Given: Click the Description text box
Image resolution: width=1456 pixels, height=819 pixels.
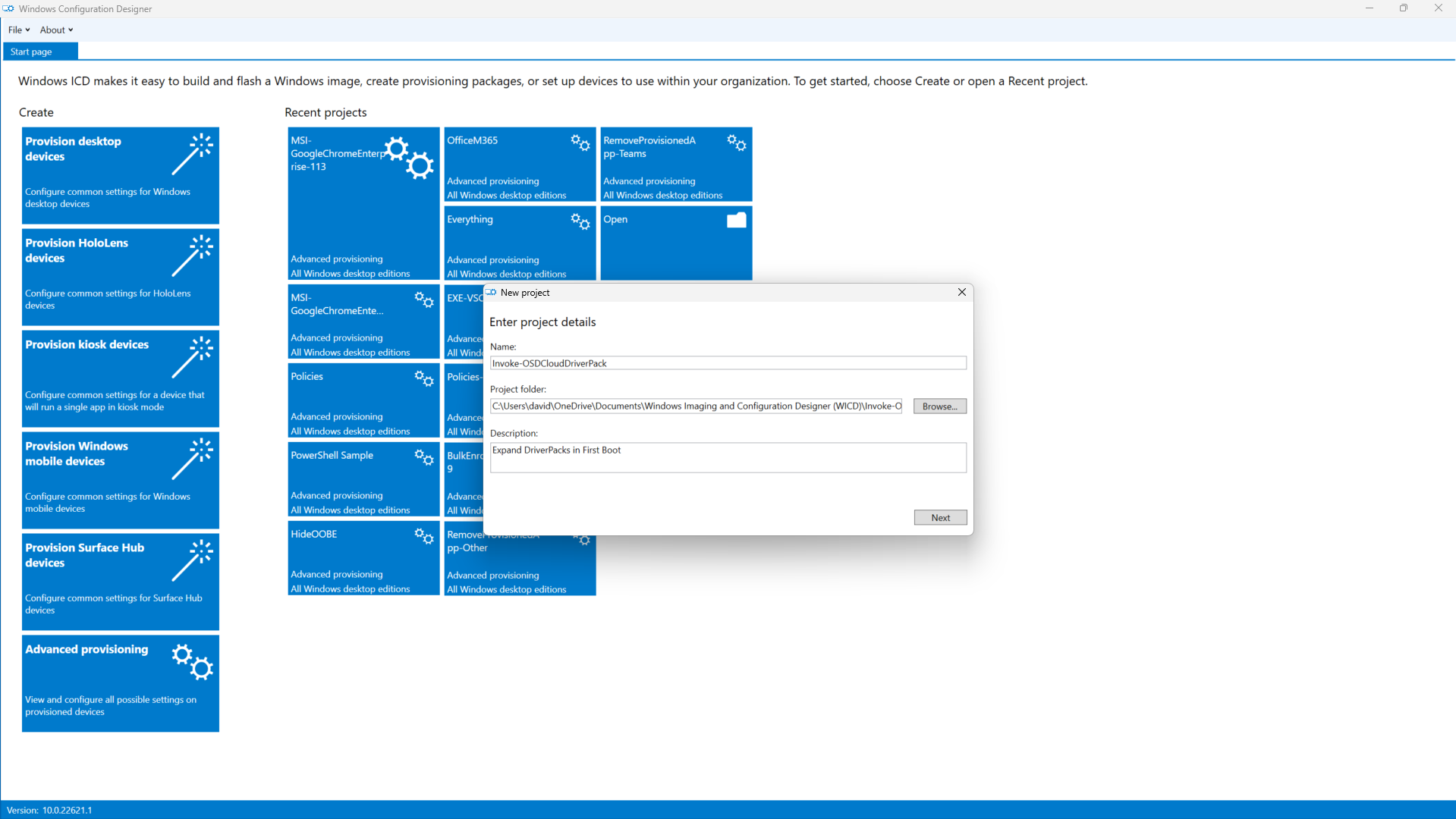Looking at the screenshot, I should tap(727, 457).
